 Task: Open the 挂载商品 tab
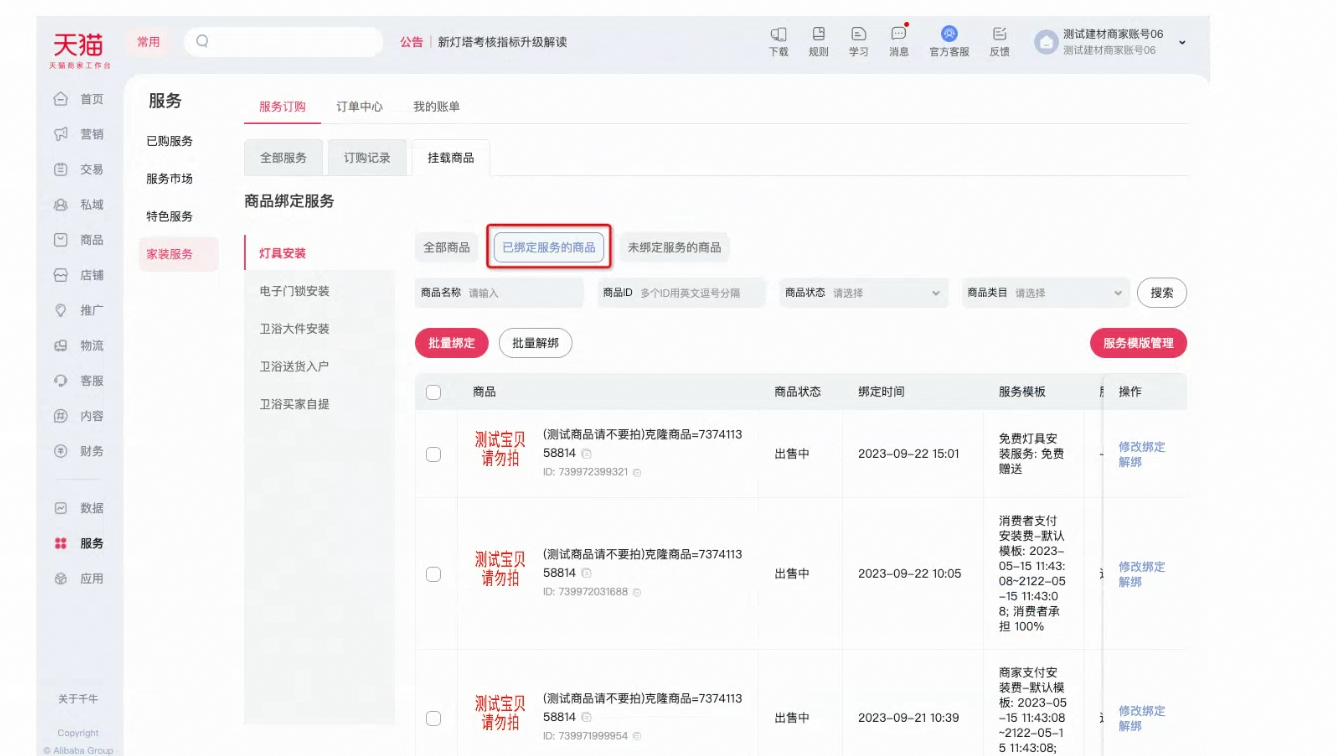[451, 158]
